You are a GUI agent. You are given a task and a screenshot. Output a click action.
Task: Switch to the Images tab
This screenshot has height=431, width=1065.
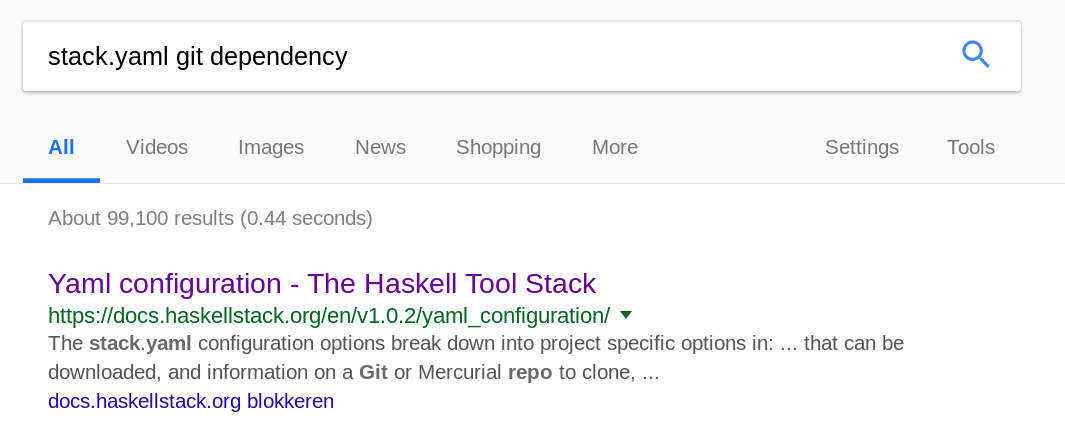(x=271, y=147)
